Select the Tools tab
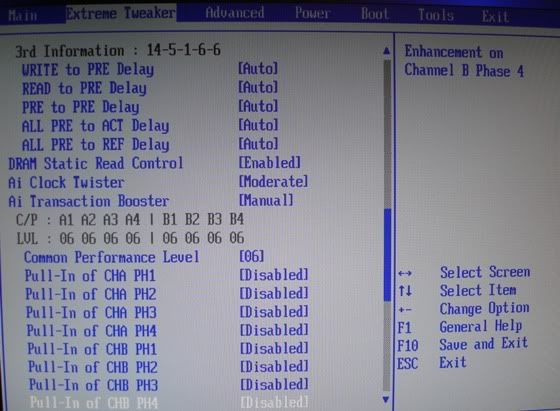The height and width of the screenshot is (411, 560). [436, 15]
